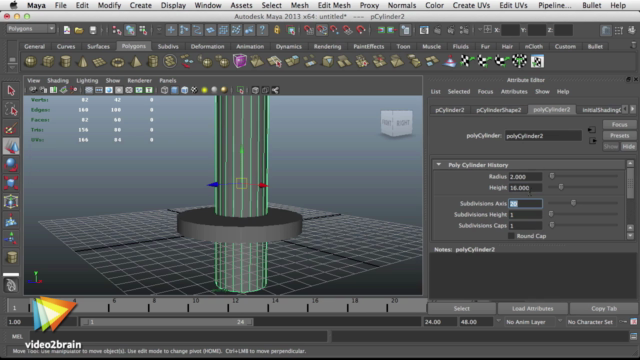The image size is (640, 360).
Task: Click the Select button
Action: [462, 309]
